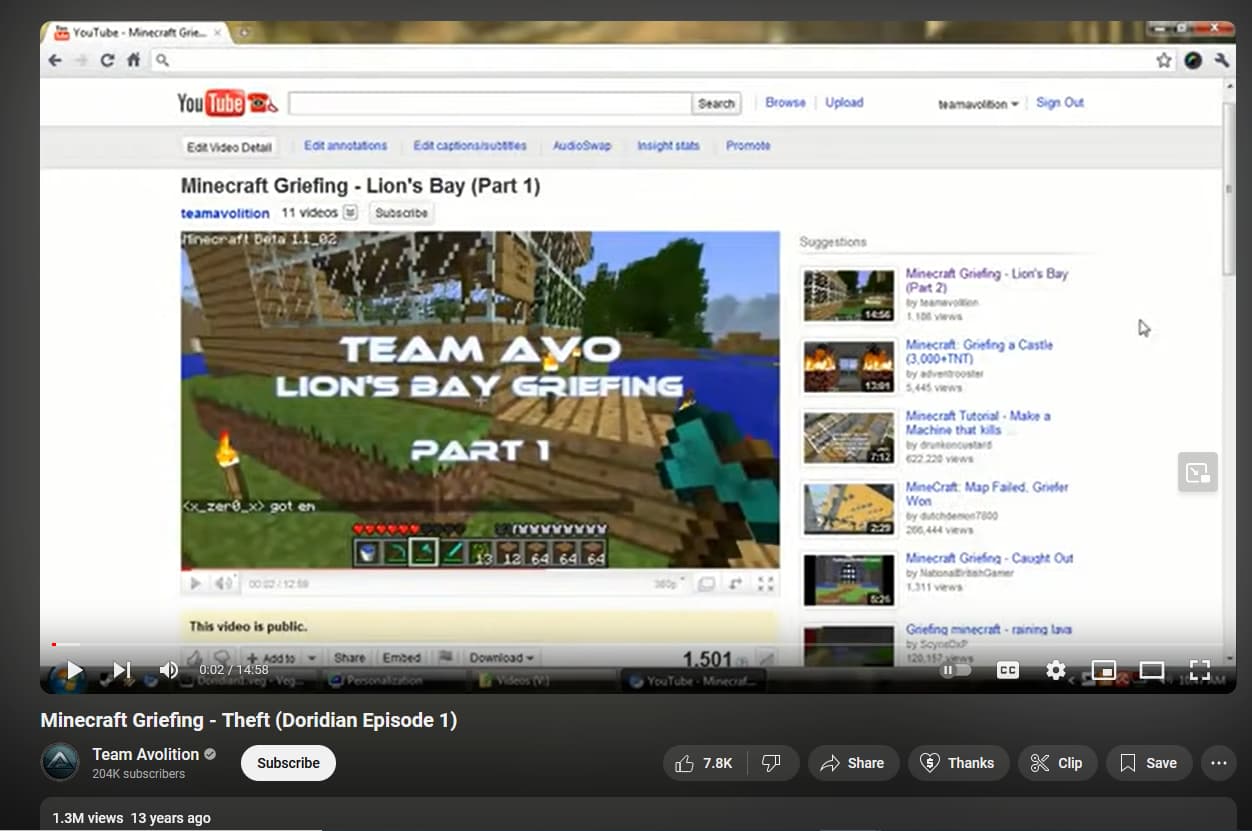1252x831 pixels.
Task: Click the recorded Chrome address bar
Action: (x=661, y=60)
